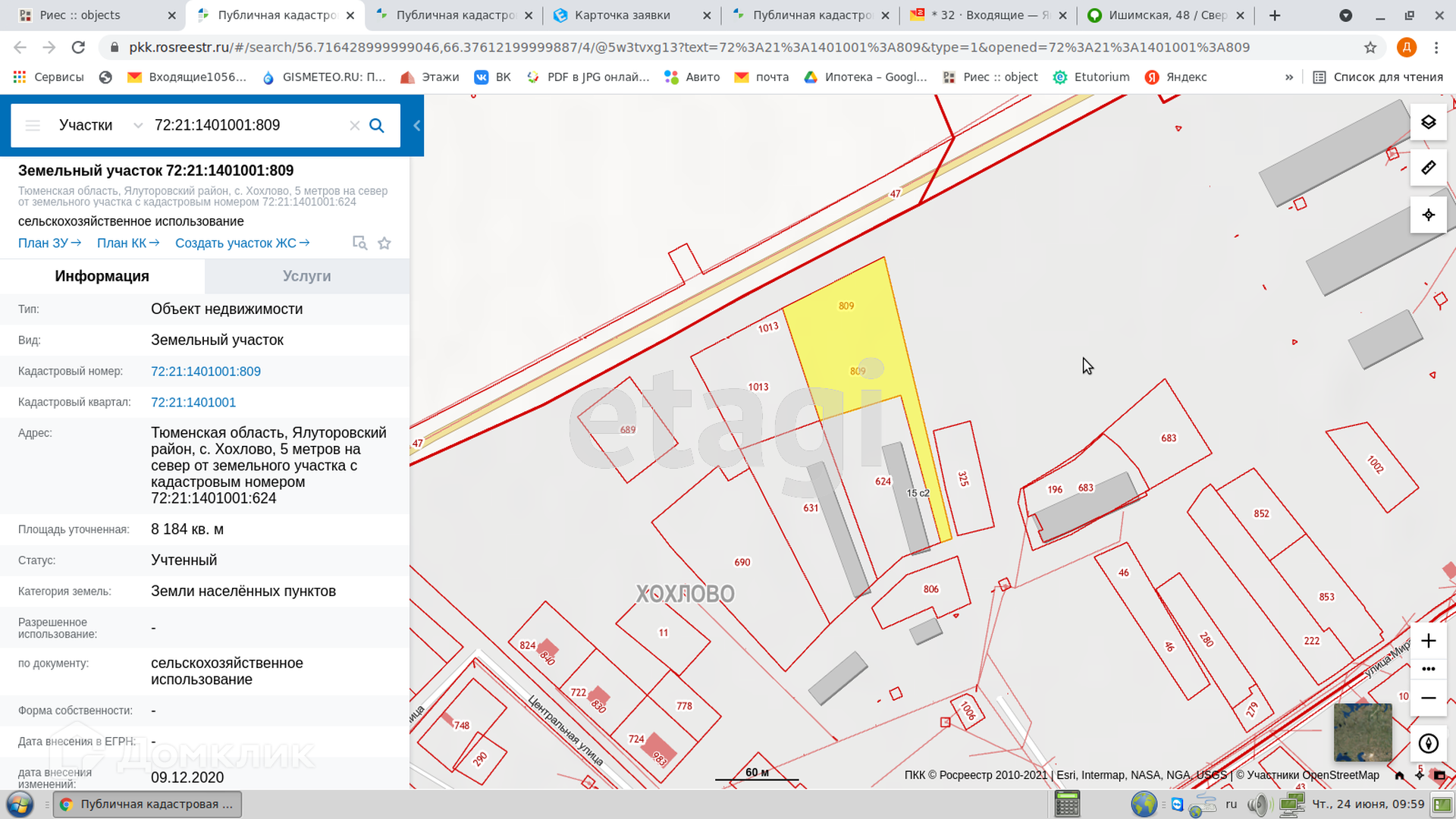The width and height of the screenshot is (1456, 819).
Task: Switch to the Услуги tab
Action: (x=306, y=276)
